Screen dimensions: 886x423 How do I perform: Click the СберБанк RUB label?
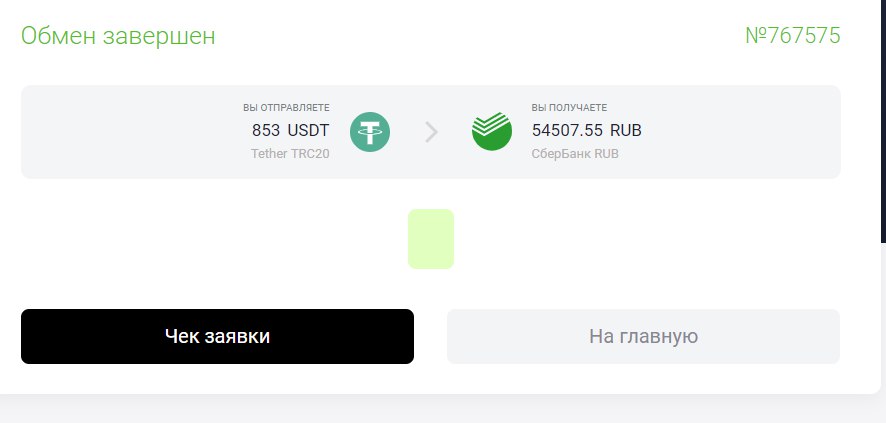575,154
